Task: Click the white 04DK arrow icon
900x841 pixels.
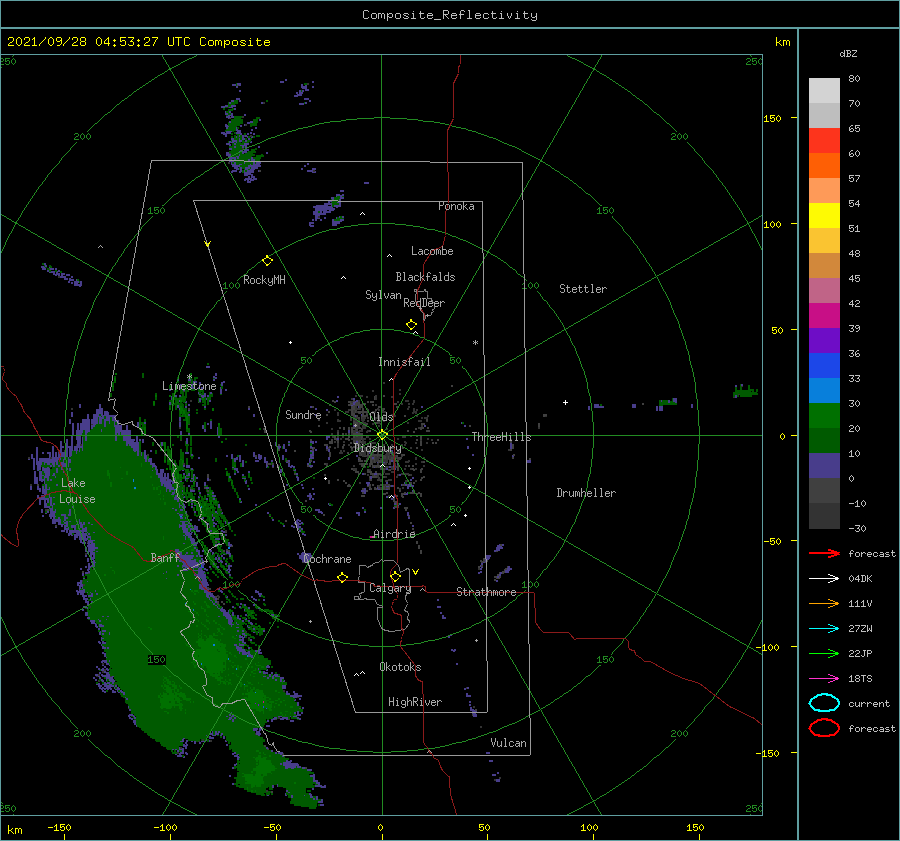Action: pos(824,579)
